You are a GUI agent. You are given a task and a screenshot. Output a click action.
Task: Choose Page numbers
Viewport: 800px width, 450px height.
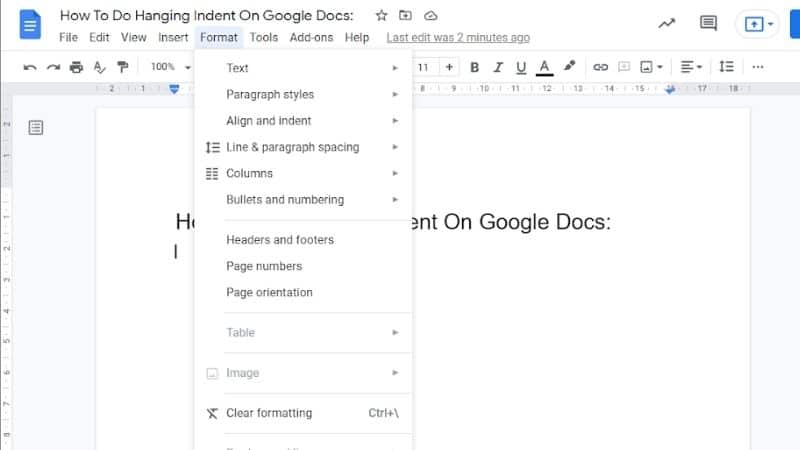[x=303, y=266]
